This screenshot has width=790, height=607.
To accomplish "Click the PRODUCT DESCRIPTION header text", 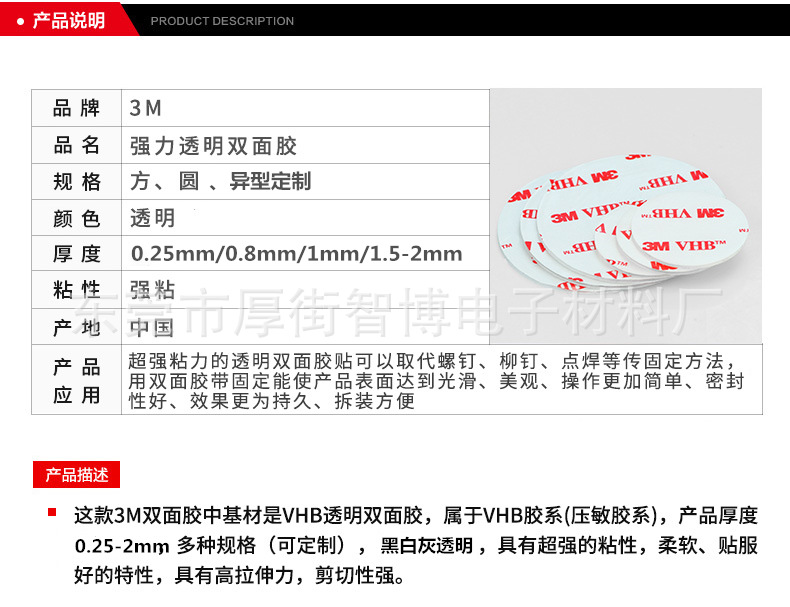I will point(222,21).
